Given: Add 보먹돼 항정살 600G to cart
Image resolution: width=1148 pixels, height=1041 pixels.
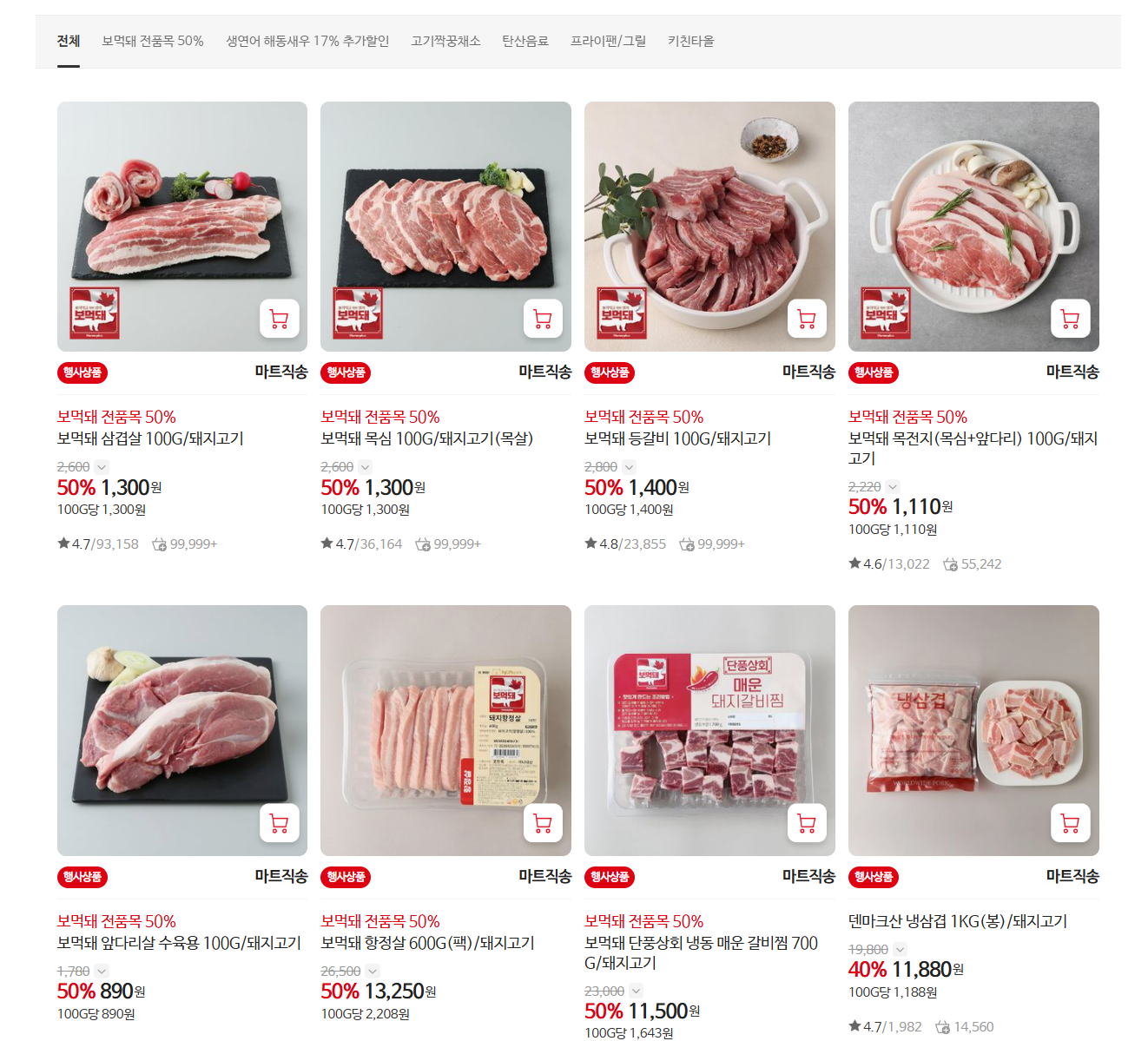Looking at the screenshot, I should point(543,823).
